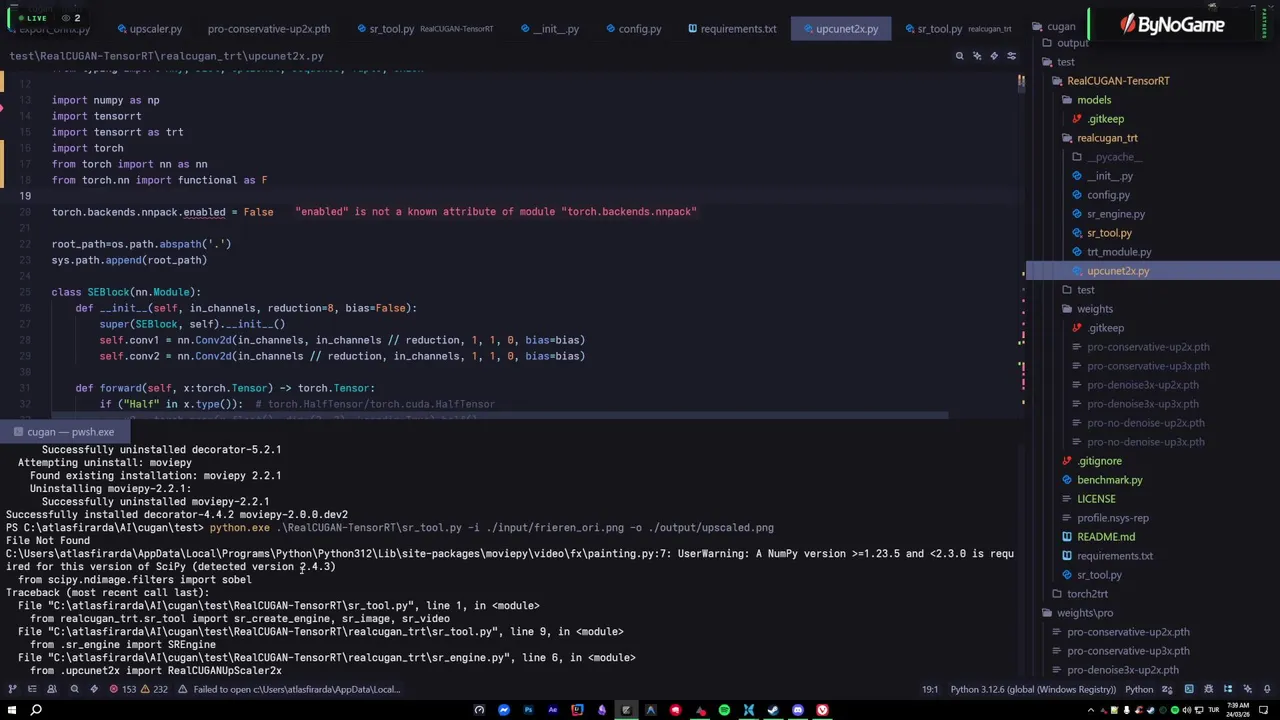This screenshot has width=1280, height=720.
Task: Open pro-denoise3x-up2x.pth in weights folder
Action: pyautogui.click(x=1142, y=385)
